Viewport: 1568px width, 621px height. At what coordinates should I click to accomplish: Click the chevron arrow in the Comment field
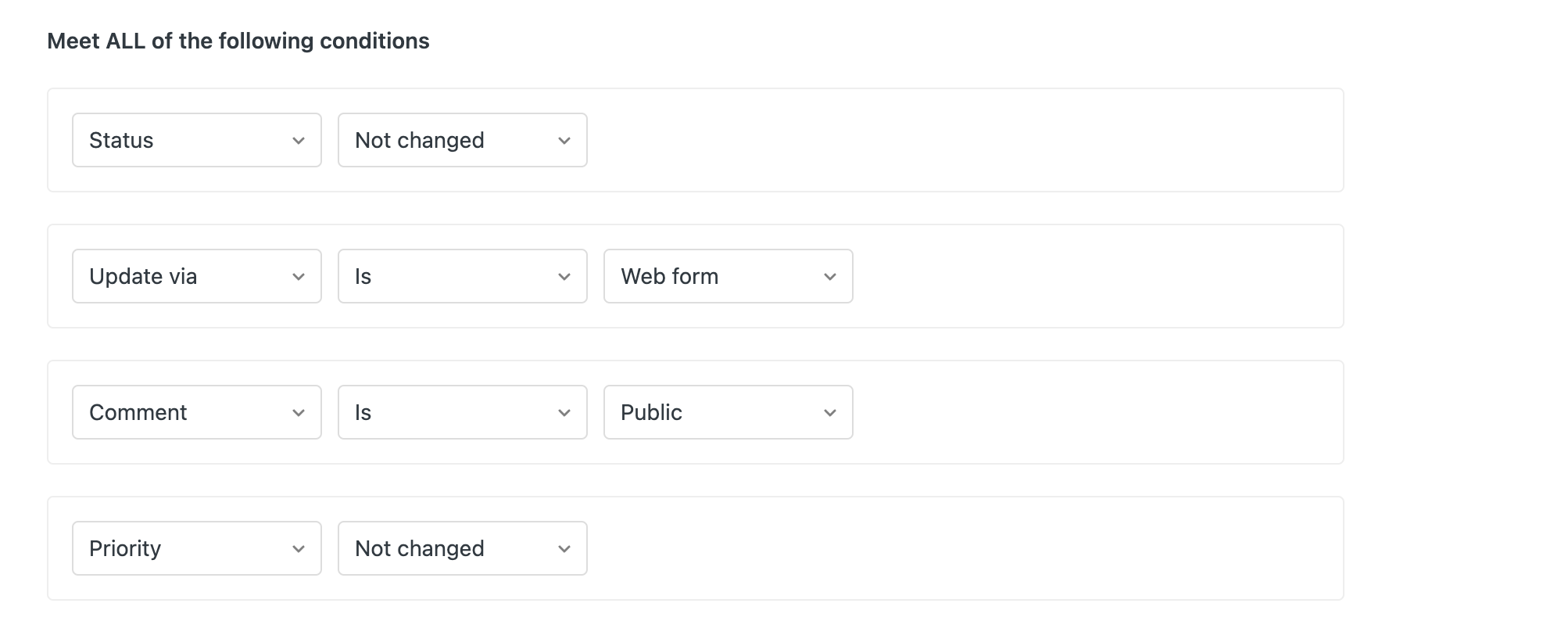click(299, 413)
